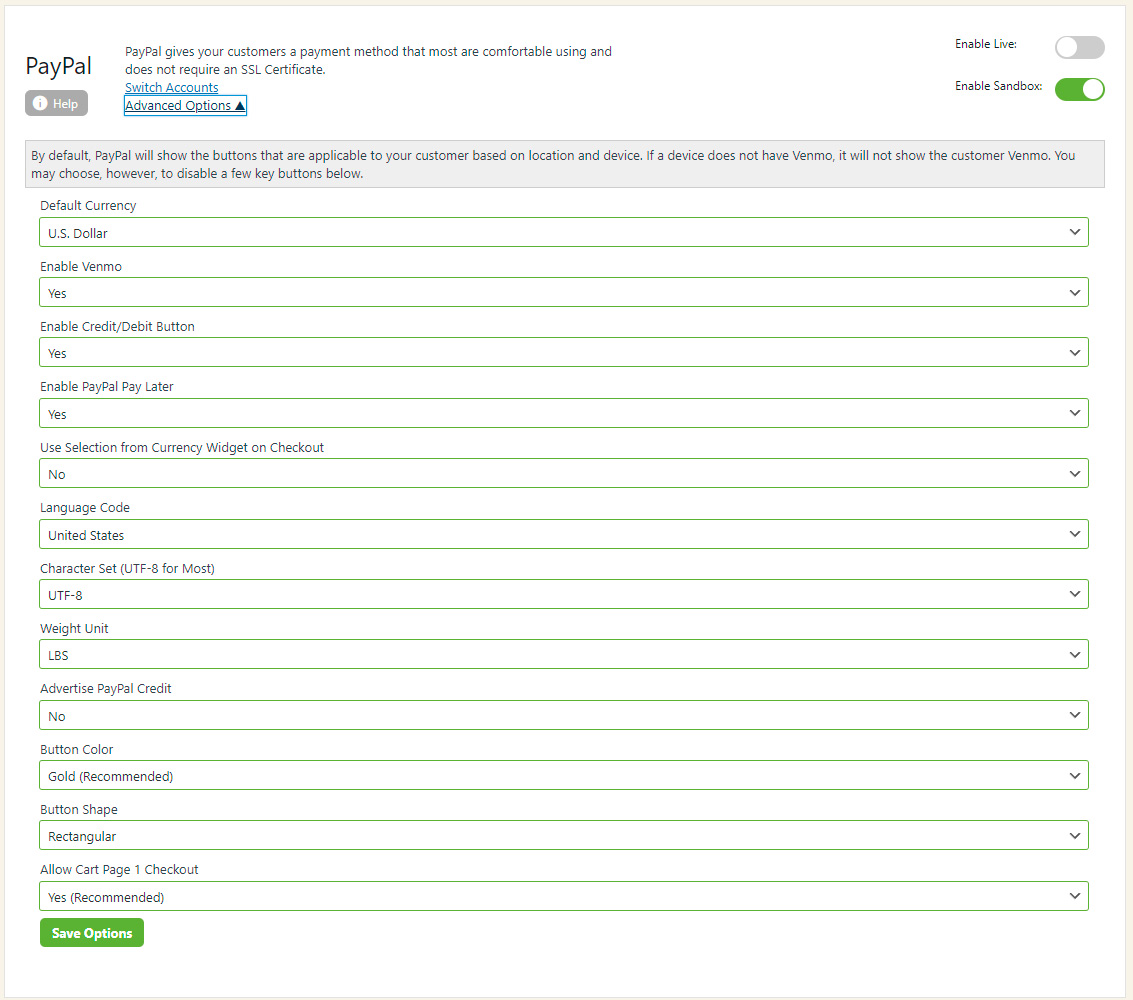The width and height of the screenshot is (1133, 1000).
Task: Click the Help button under PayPal
Action: pyautogui.click(x=56, y=103)
